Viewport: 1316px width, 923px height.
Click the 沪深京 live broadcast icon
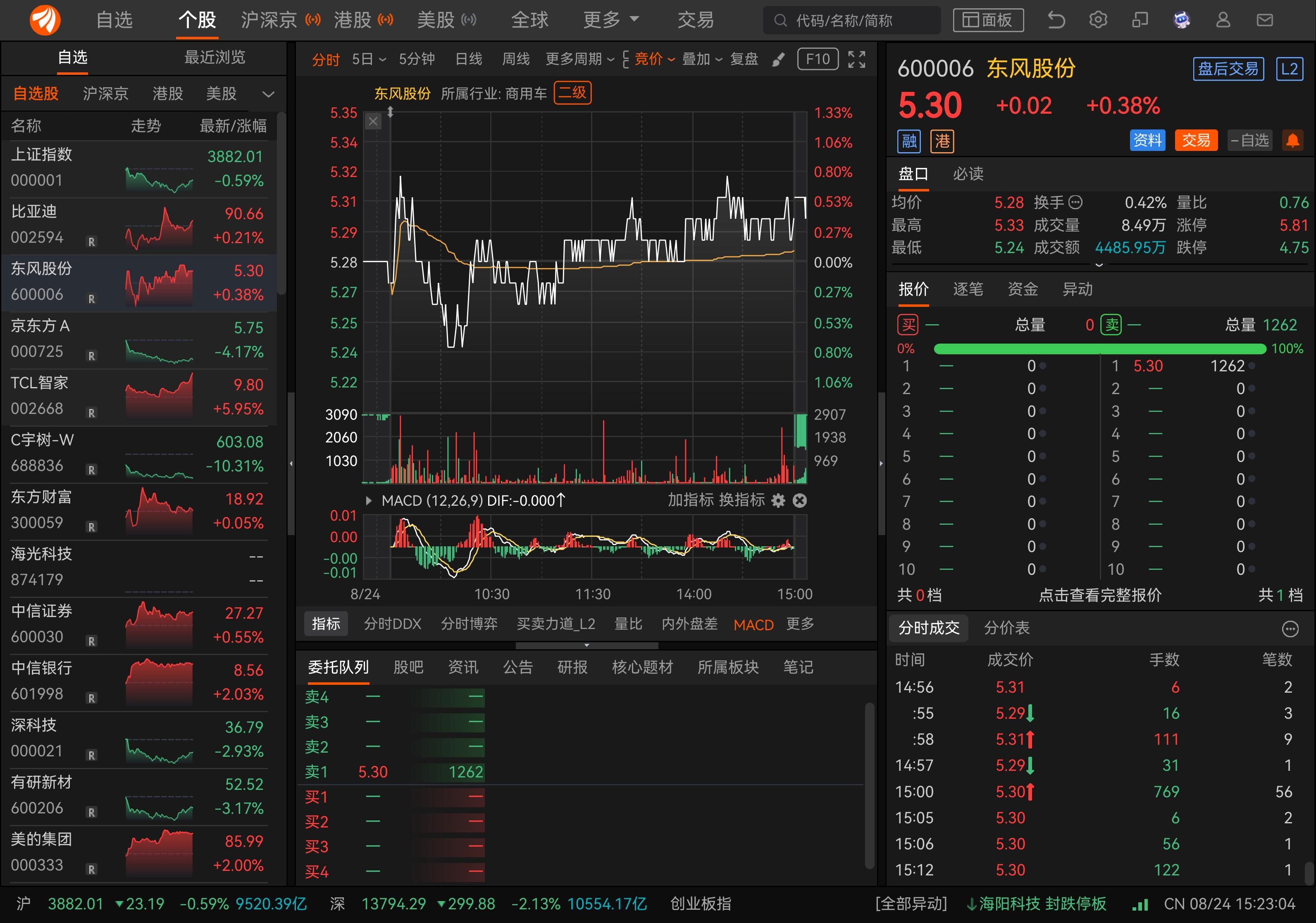[313, 20]
